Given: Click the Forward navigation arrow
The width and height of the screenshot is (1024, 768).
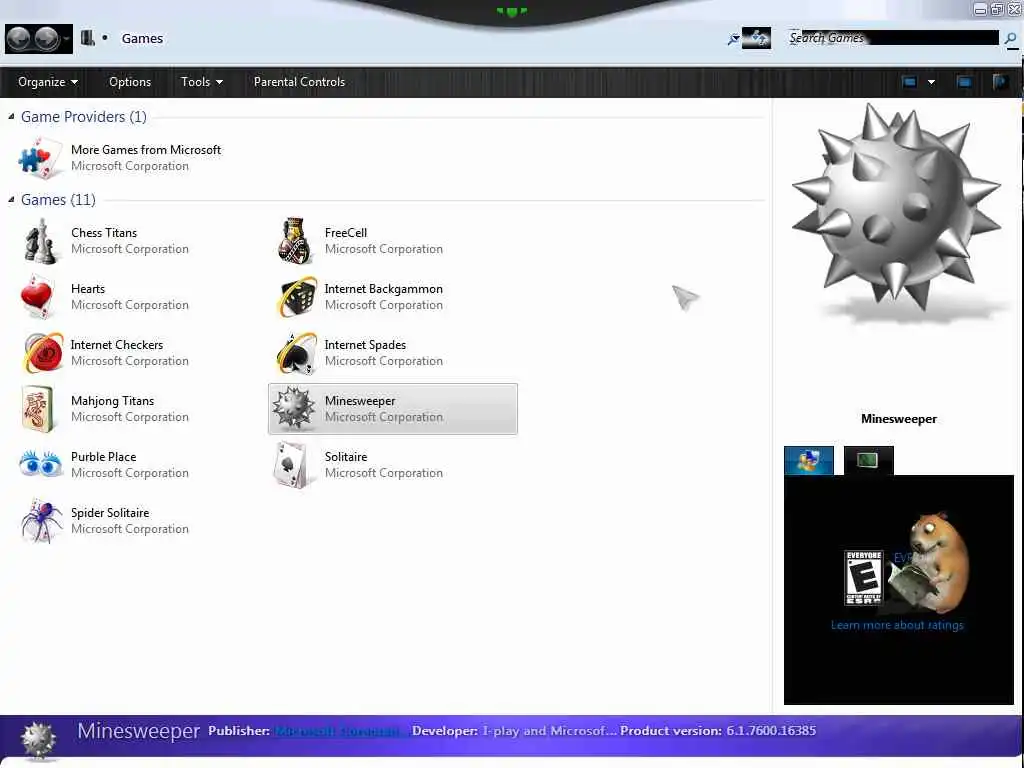Looking at the screenshot, I should [x=46, y=39].
